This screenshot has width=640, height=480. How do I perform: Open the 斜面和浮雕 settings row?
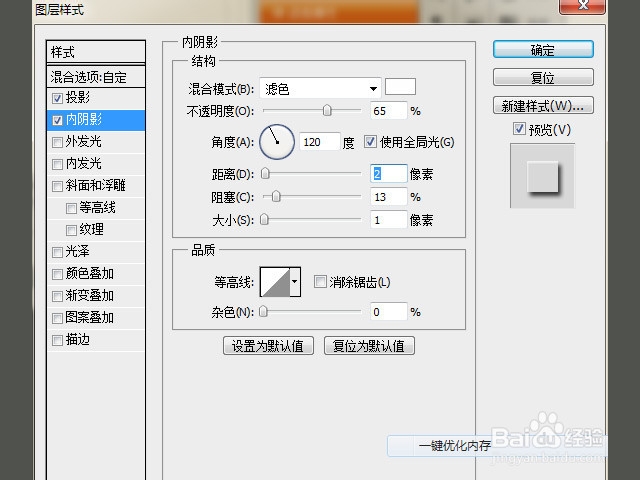(x=96, y=186)
